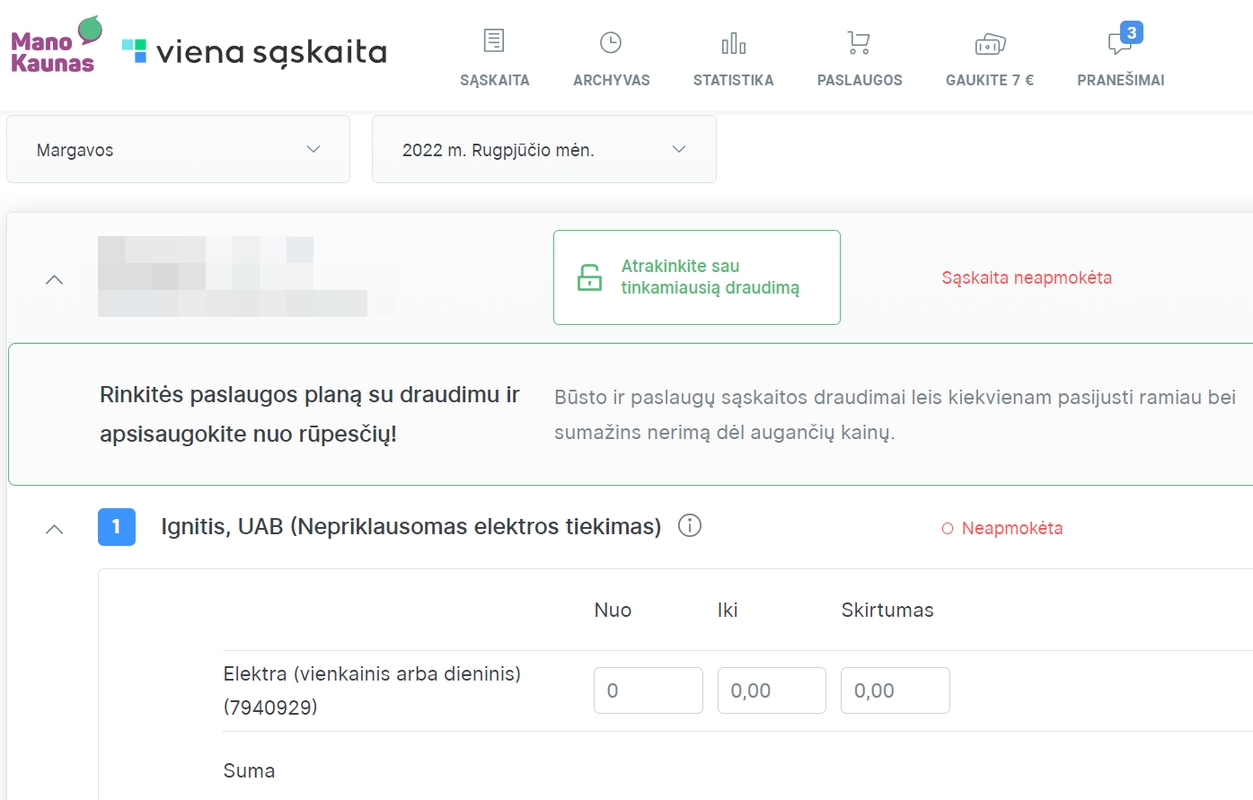Select the Neapmokėta status radio circle
Screen dimensions: 1253x800
(x=947, y=529)
